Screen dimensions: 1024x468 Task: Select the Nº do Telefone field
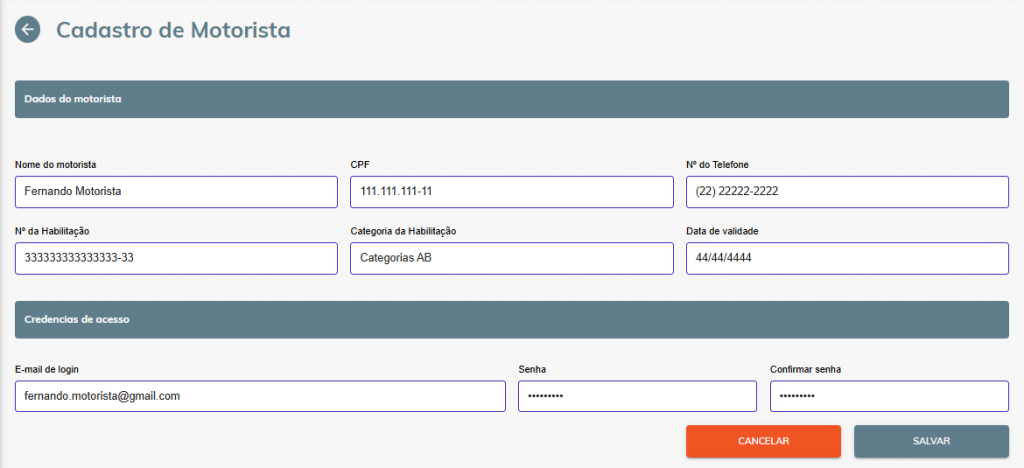point(847,192)
